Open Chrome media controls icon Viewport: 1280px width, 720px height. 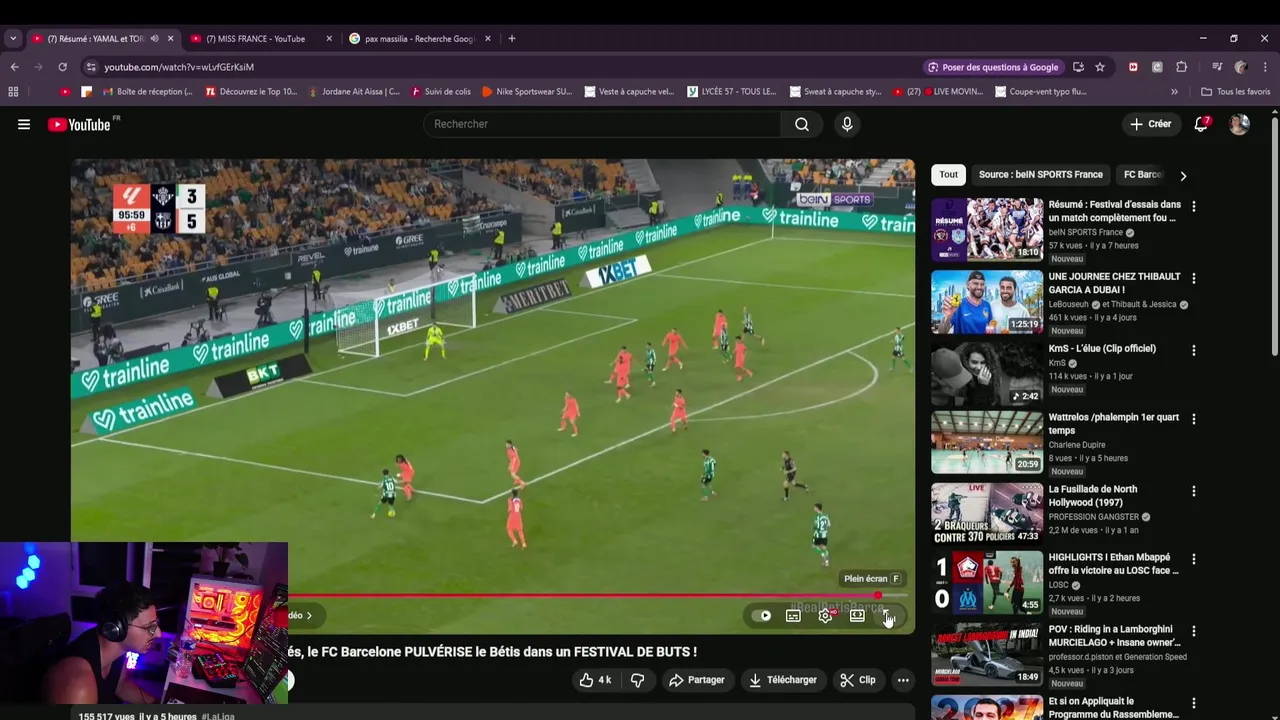1217,67
